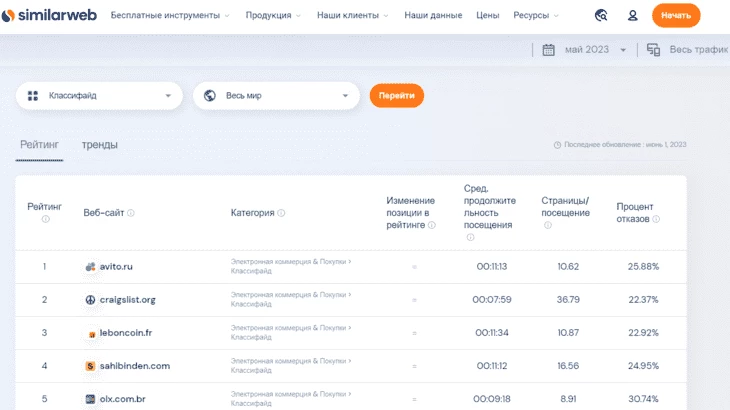730x410 pixels.
Task: Click the calendar icon beside май 2023
Action: click(548, 50)
